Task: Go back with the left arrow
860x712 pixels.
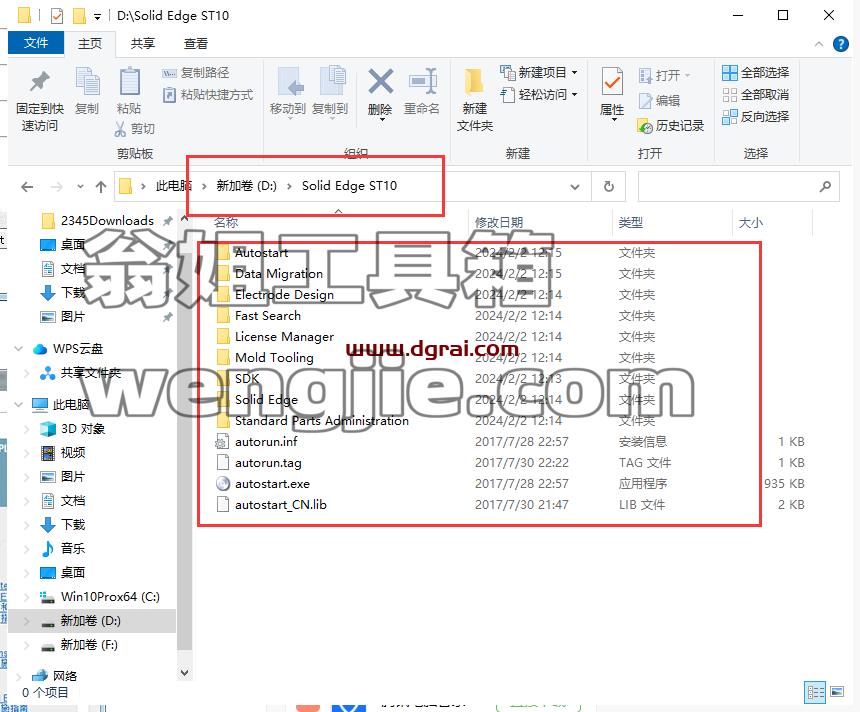Action: 27,187
